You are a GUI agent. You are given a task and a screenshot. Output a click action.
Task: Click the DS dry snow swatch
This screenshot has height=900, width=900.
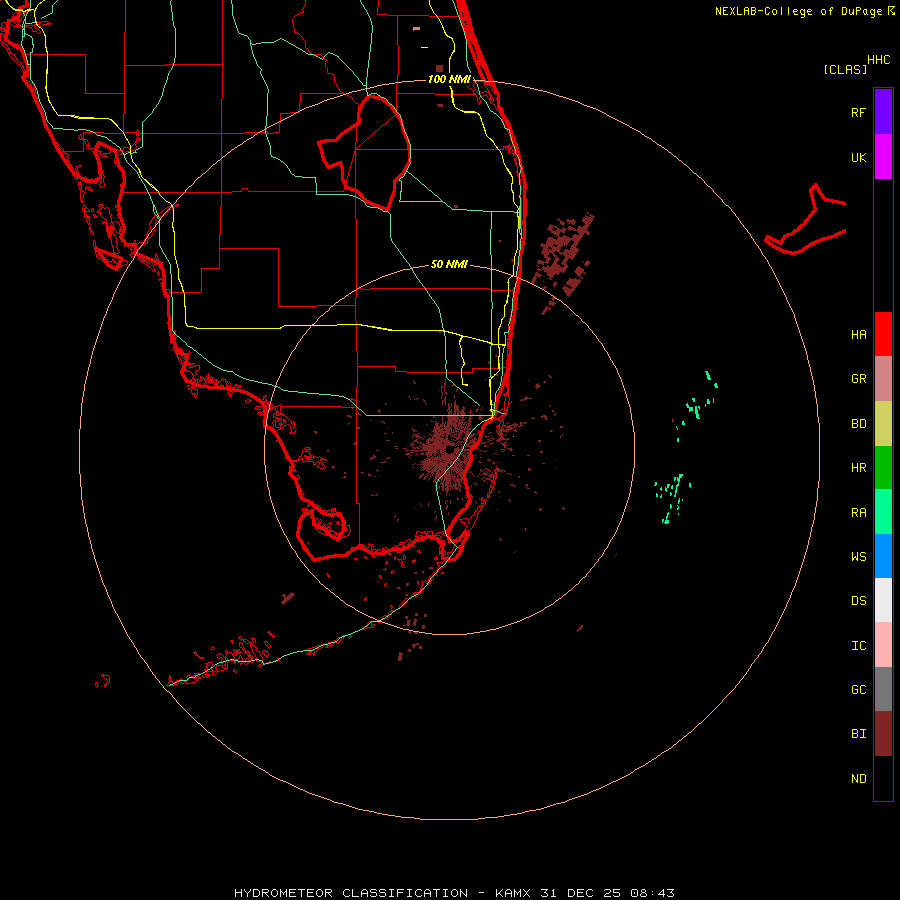pos(883,600)
